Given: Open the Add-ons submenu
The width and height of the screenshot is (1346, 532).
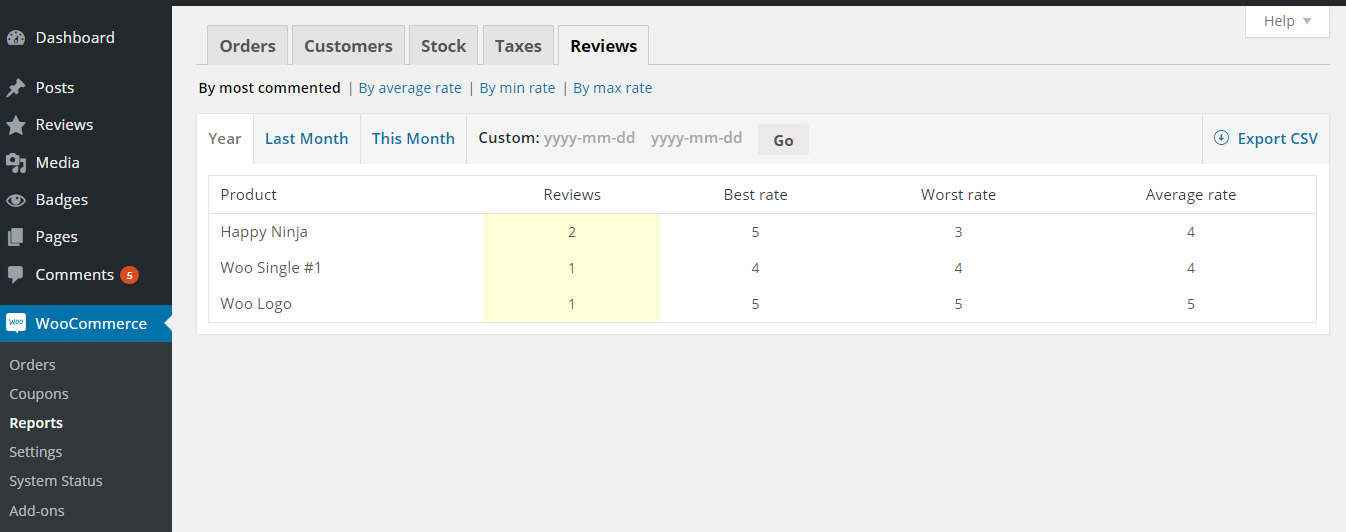Looking at the screenshot, I should 37,510.
